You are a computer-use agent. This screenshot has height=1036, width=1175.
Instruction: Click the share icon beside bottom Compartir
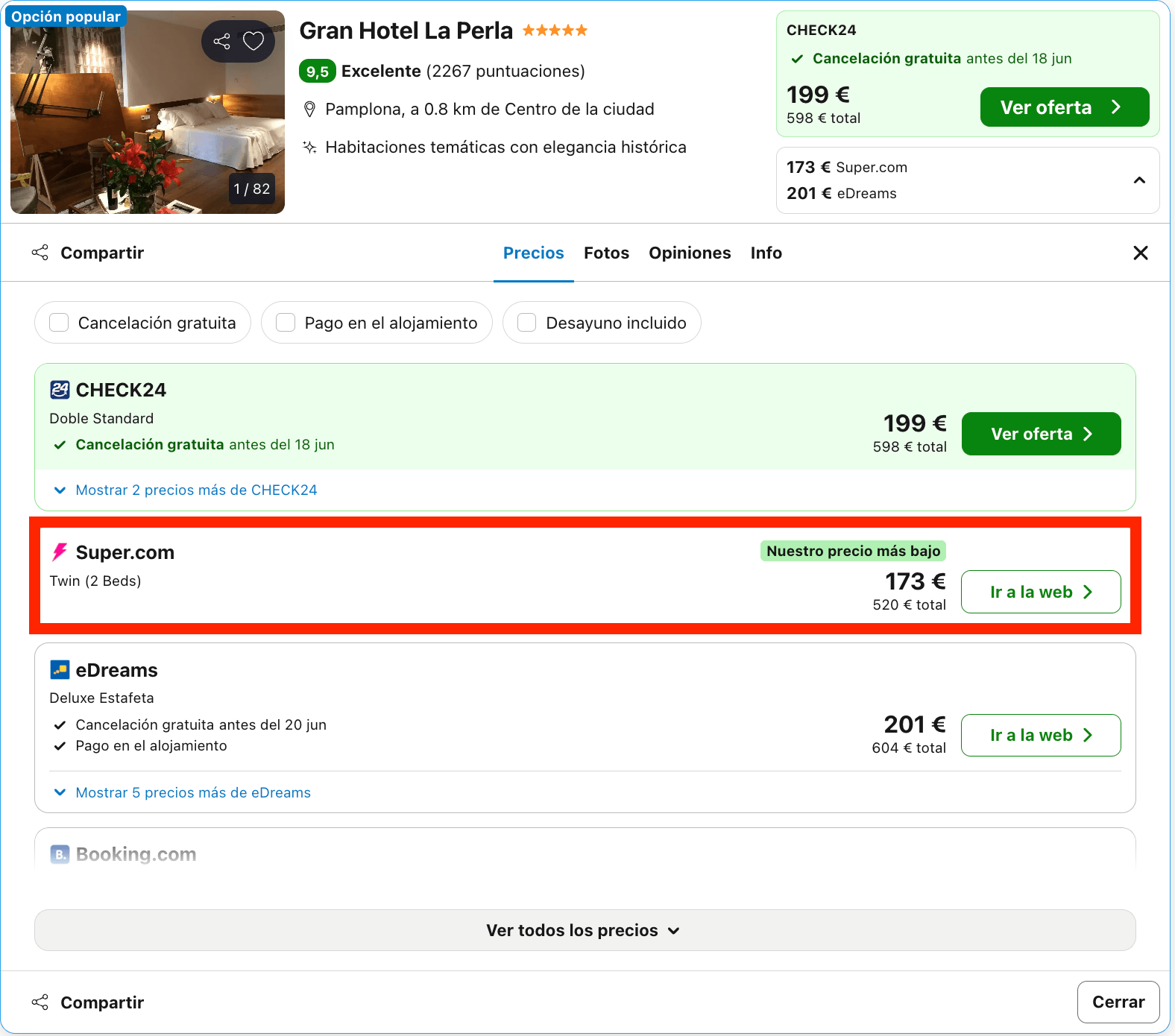[40, 1002]
